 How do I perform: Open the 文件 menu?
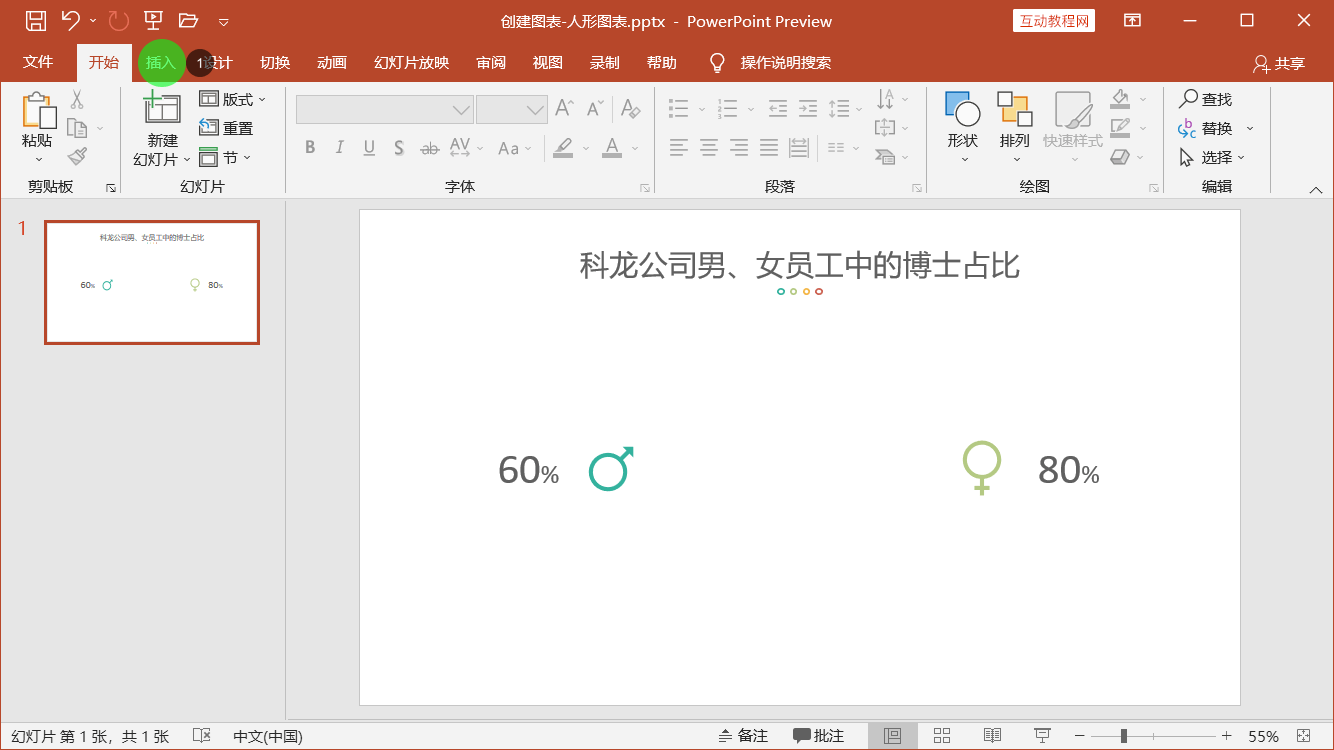(x=38, y=62)
